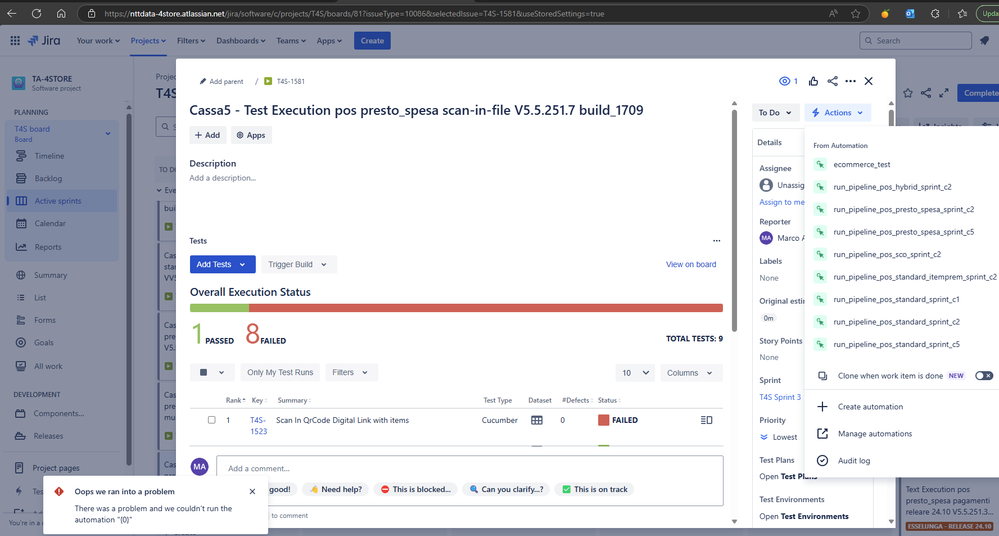Click the Jira Search field
This screenshot has width=999, height=536.
tap(916, 40)
